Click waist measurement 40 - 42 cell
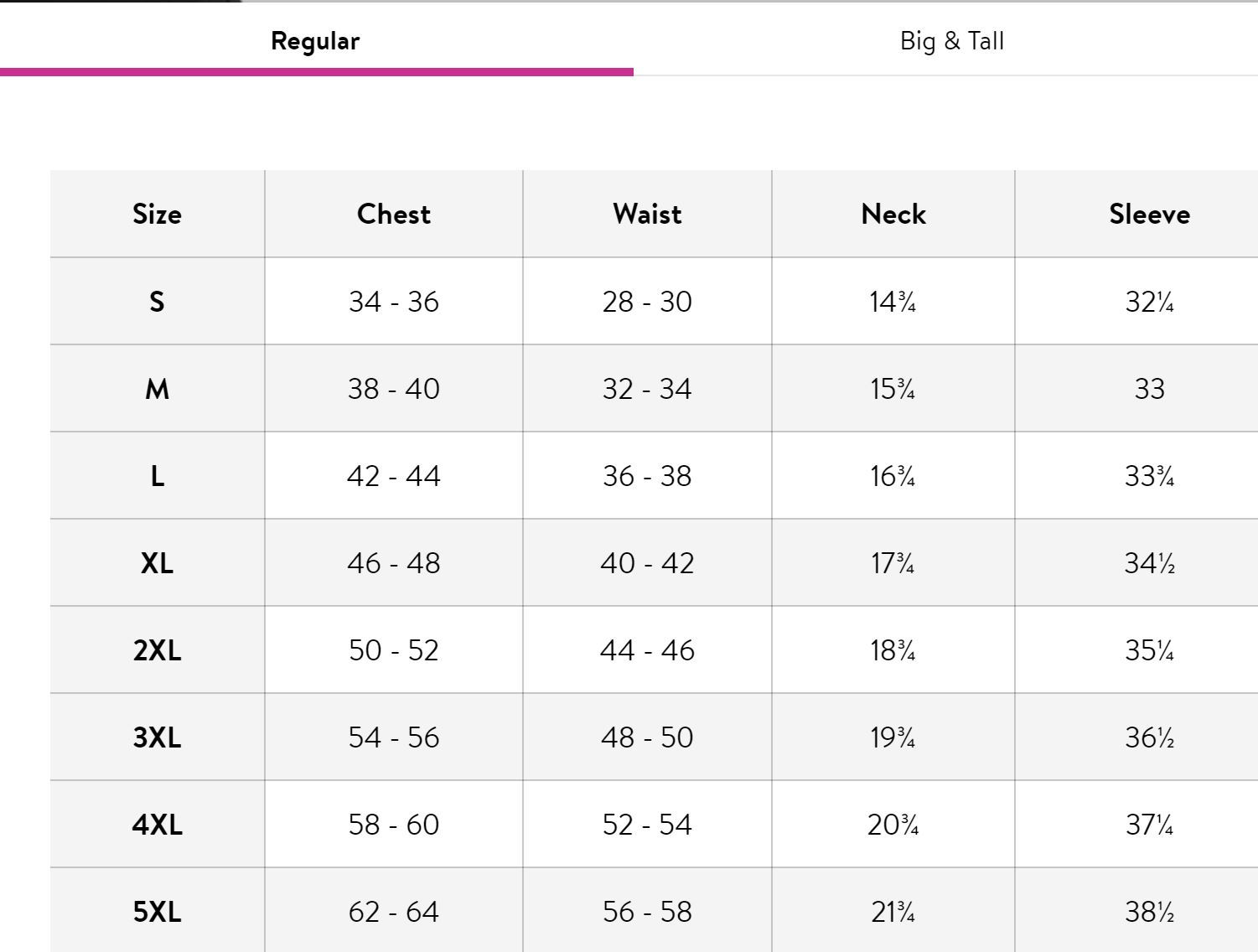1258x952 pixels. 647,563
